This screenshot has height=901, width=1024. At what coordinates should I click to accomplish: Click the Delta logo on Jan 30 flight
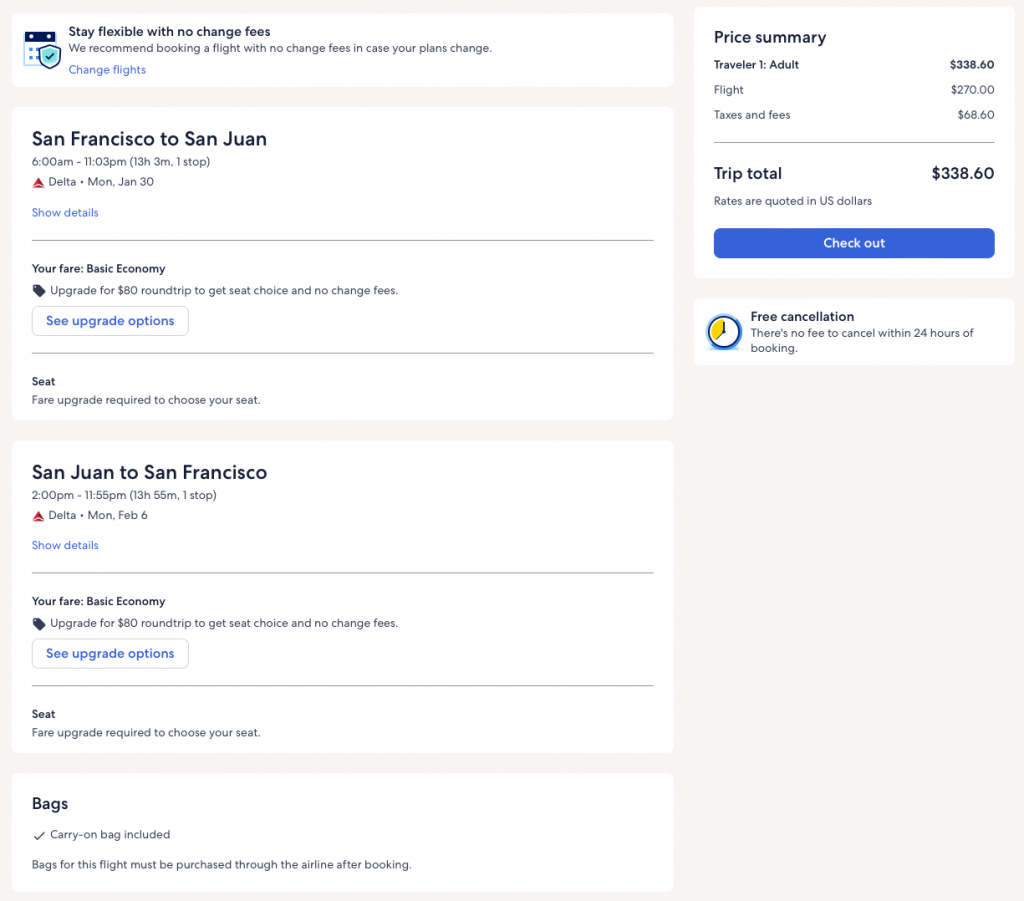(39, 182)
